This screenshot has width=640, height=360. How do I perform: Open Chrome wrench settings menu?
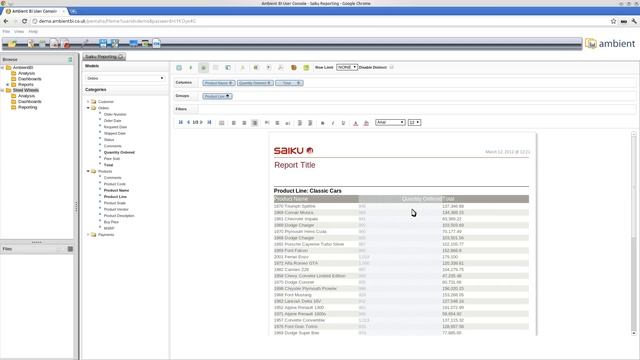coord(634,21)
